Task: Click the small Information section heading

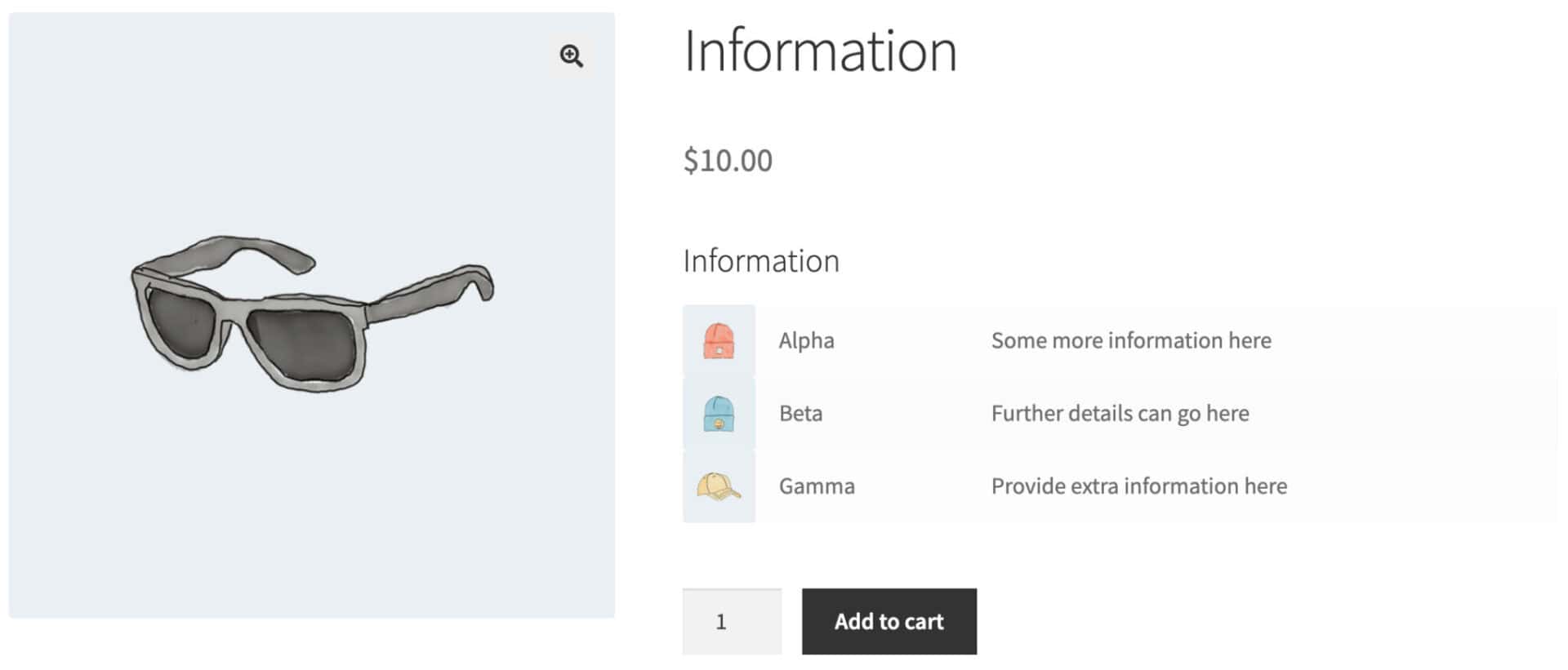Action: pyautogui.click(x=761, y=261)
